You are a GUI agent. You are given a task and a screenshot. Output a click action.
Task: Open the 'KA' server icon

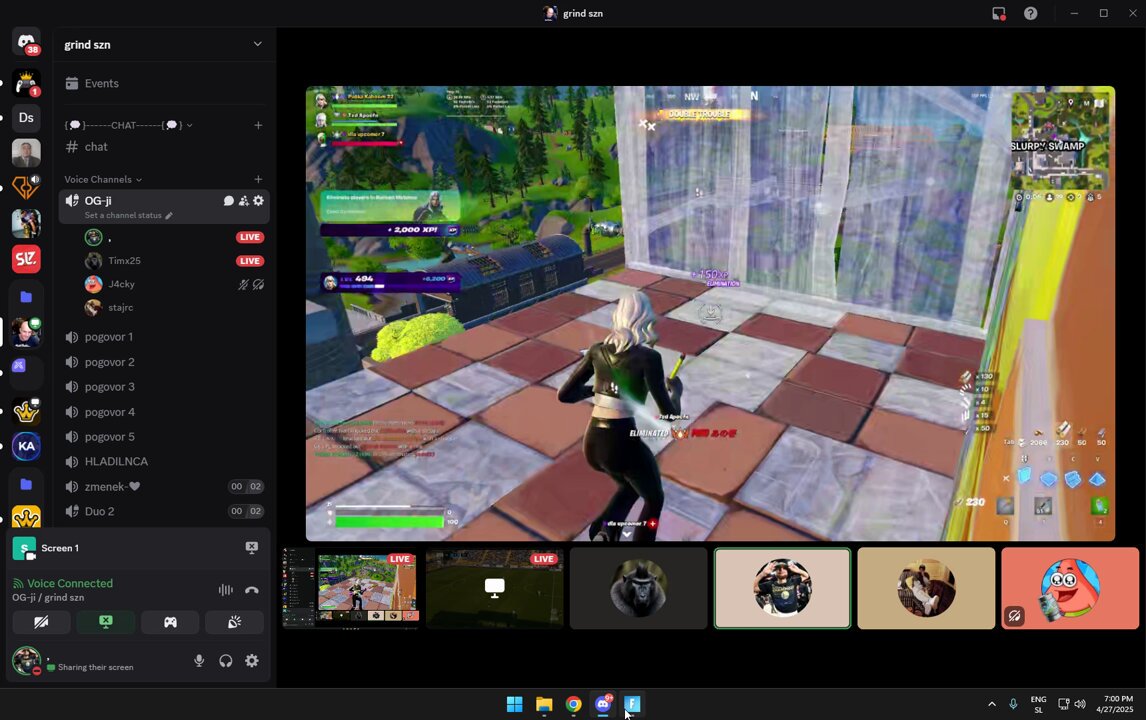pos(26,447)
